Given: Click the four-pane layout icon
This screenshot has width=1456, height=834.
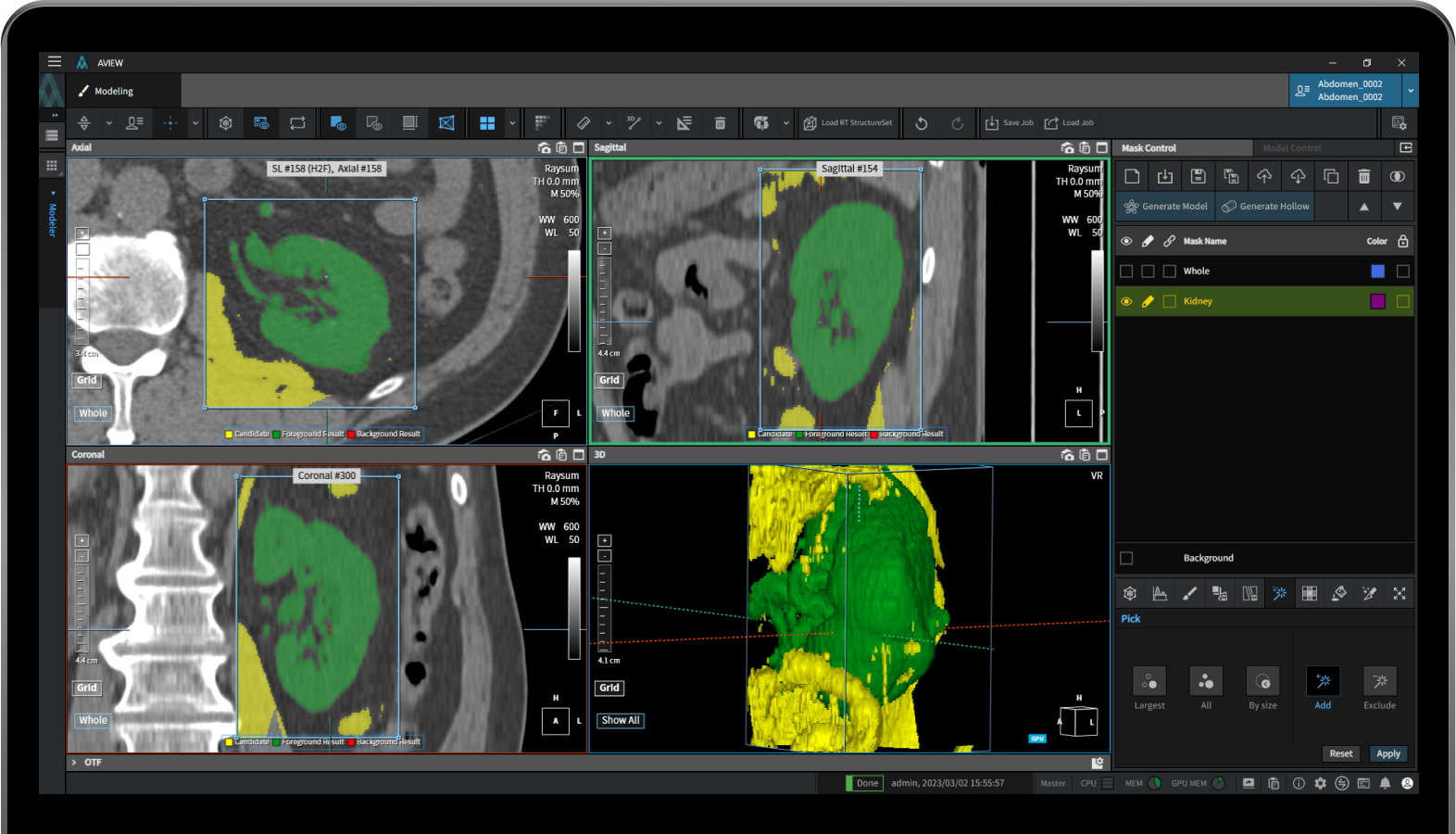Looking at the screenshot, I should tap(487, 122).
